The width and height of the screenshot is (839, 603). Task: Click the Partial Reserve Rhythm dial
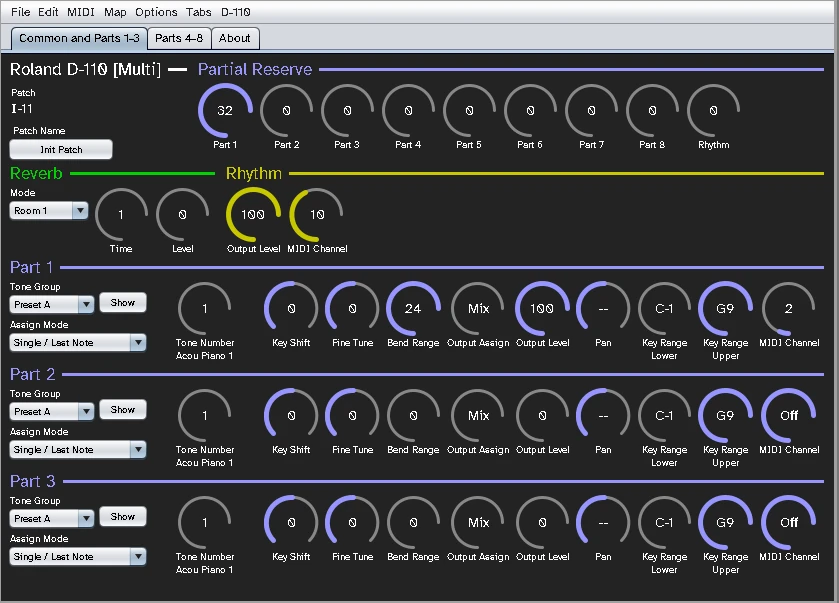713,110
